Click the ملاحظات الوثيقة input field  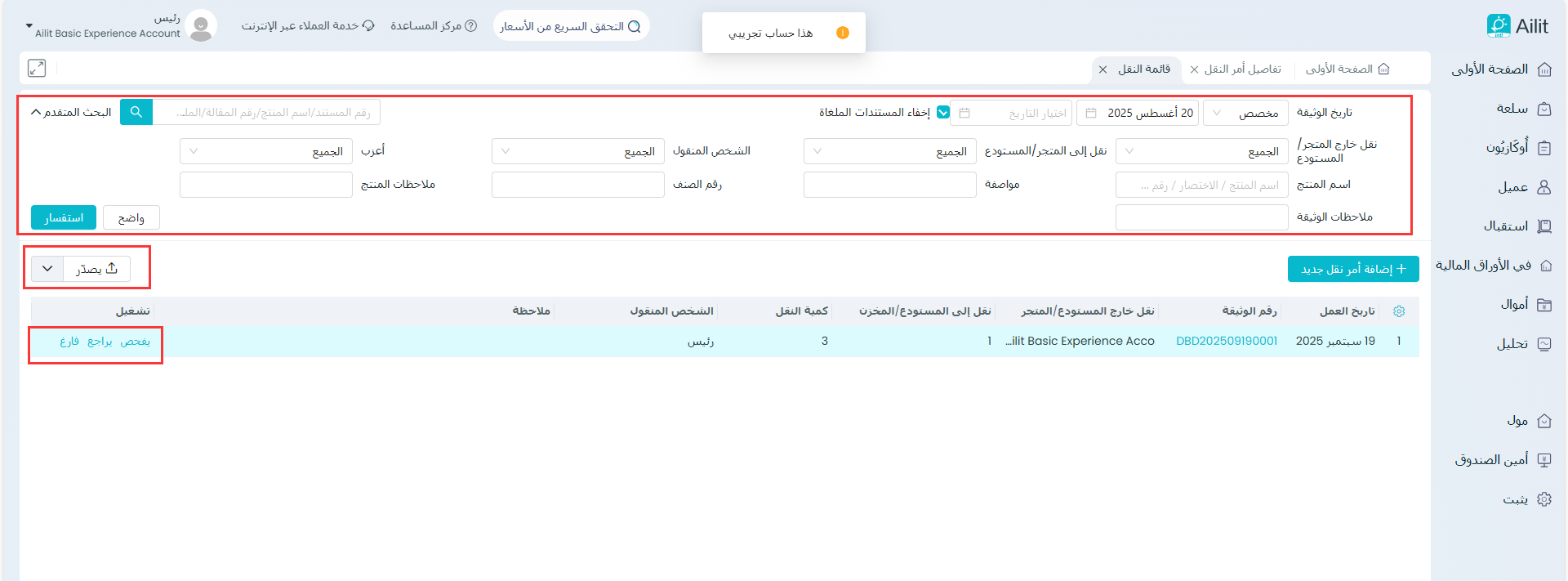[1201, 217]
